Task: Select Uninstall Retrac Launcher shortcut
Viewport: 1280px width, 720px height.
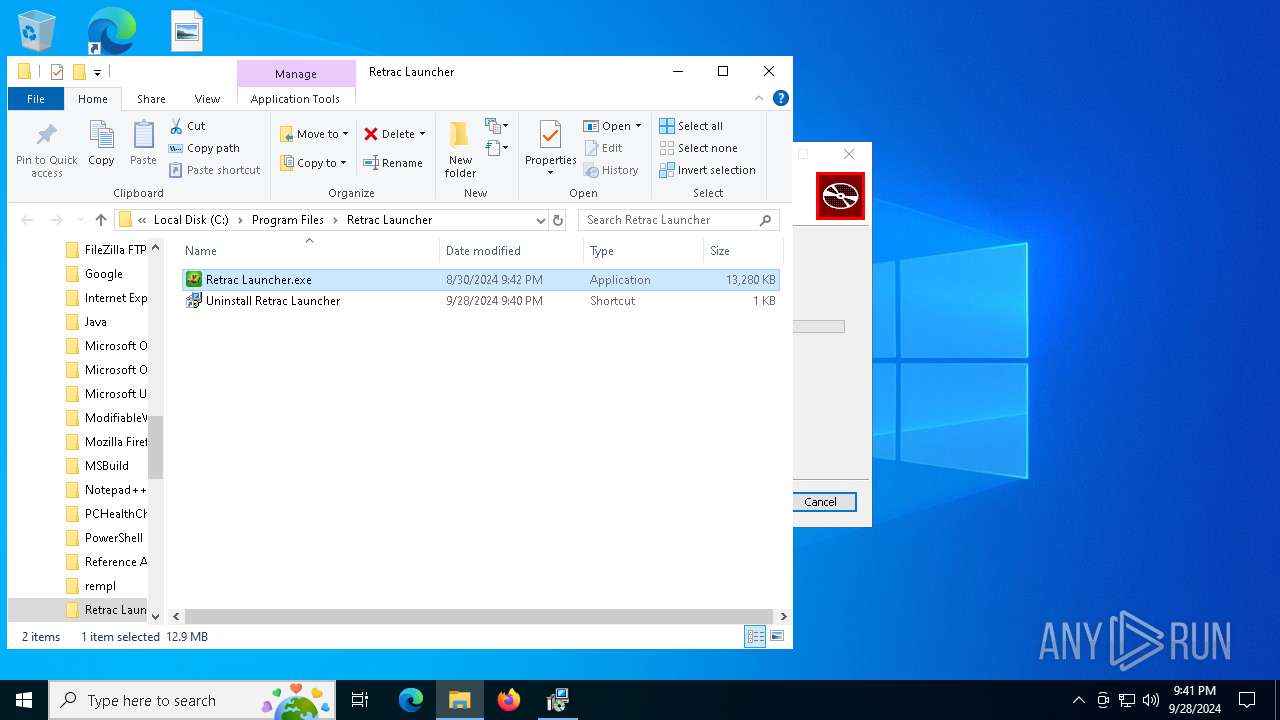Action: [x=481, y=301]
